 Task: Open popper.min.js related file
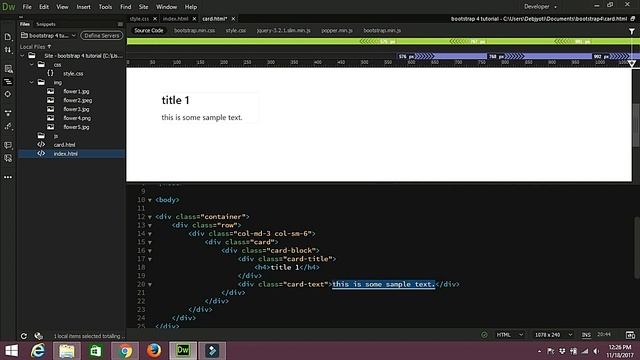pos(337,31)
